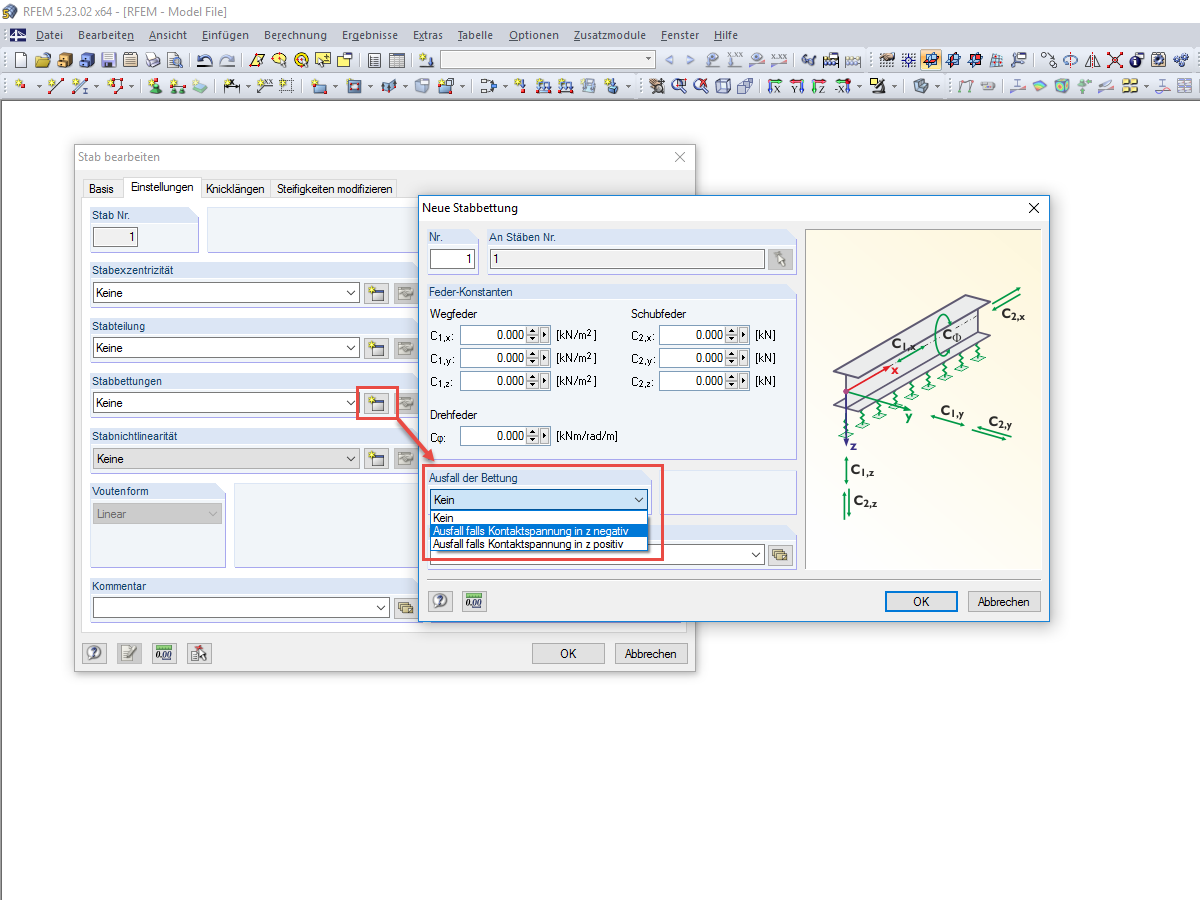Increase C1,x value with up spinner
This screenshot has width=1200, height=900.
532,331
